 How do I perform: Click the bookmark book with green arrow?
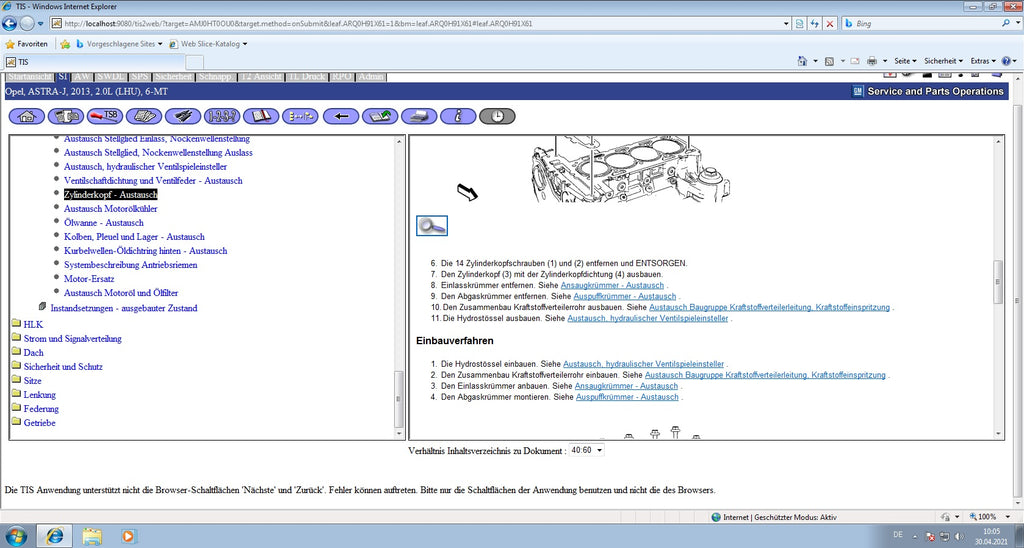[x=380, y=116]
